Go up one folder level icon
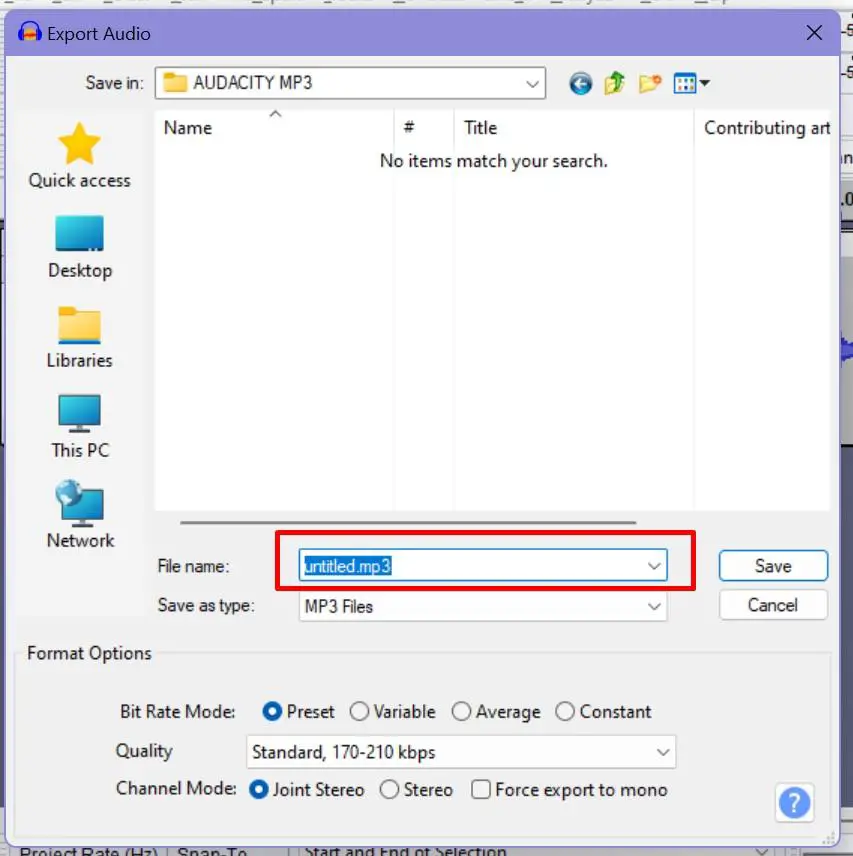Image resolution: width=853 pixels, height=856 pixels. tap(615, 83)
